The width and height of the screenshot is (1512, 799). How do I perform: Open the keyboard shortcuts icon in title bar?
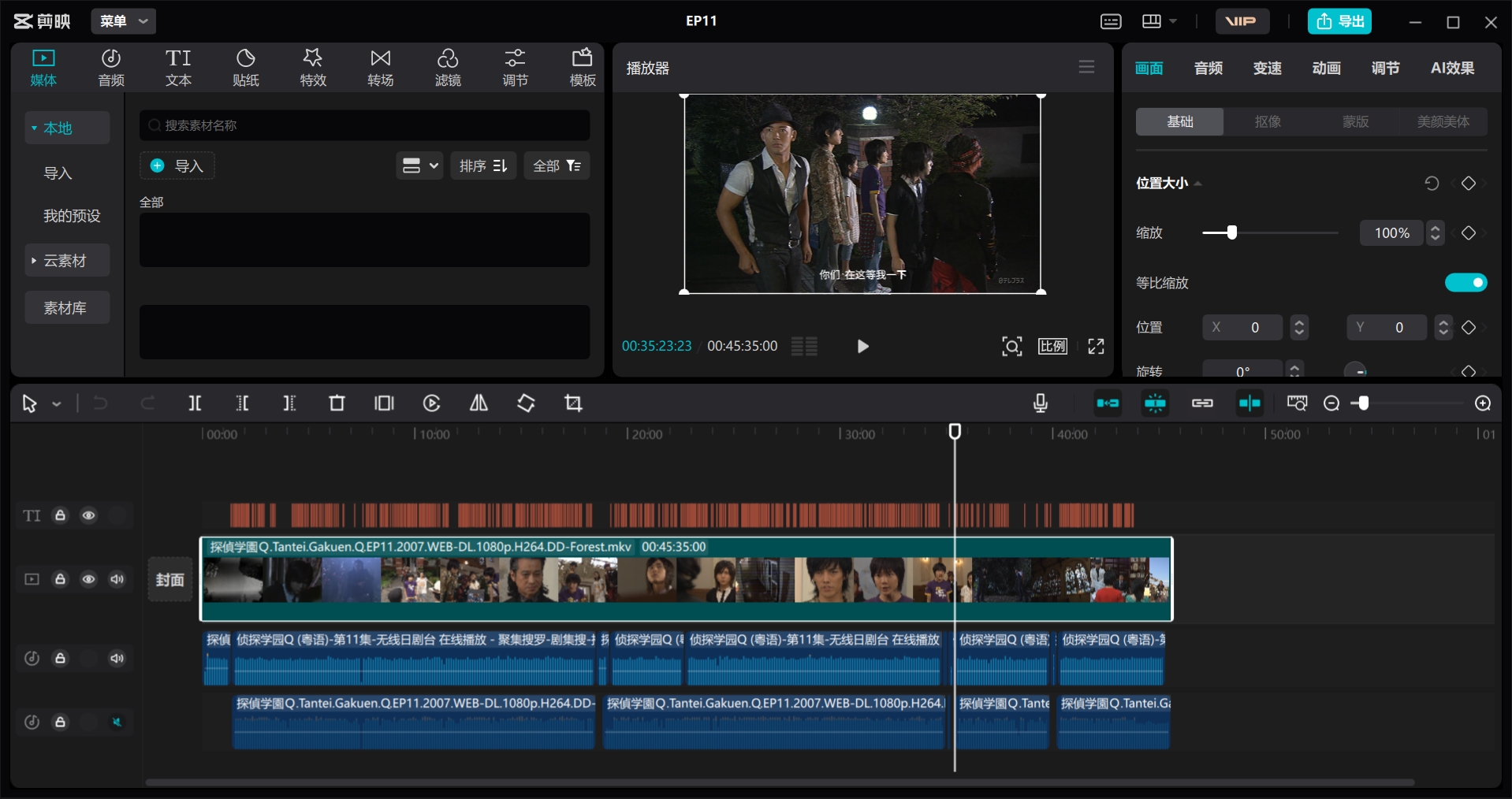1111,21
